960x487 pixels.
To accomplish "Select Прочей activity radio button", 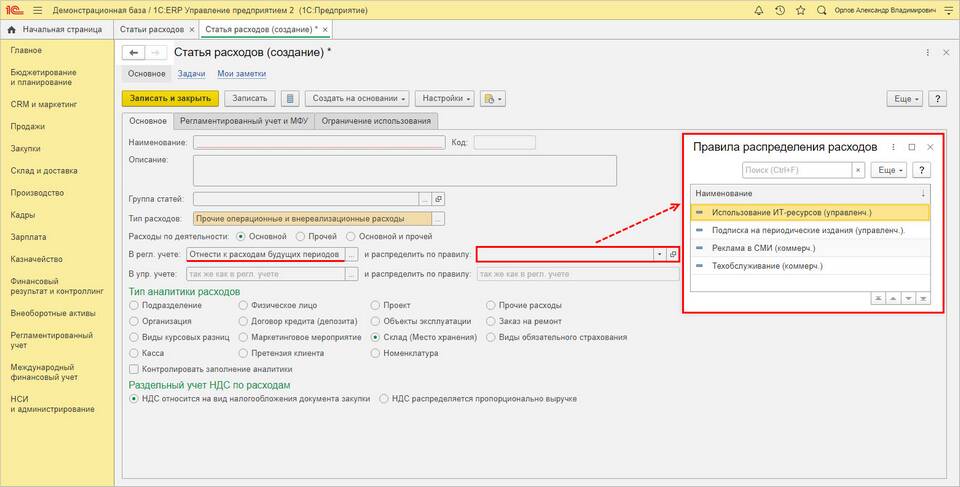I will tap(300, 236).
